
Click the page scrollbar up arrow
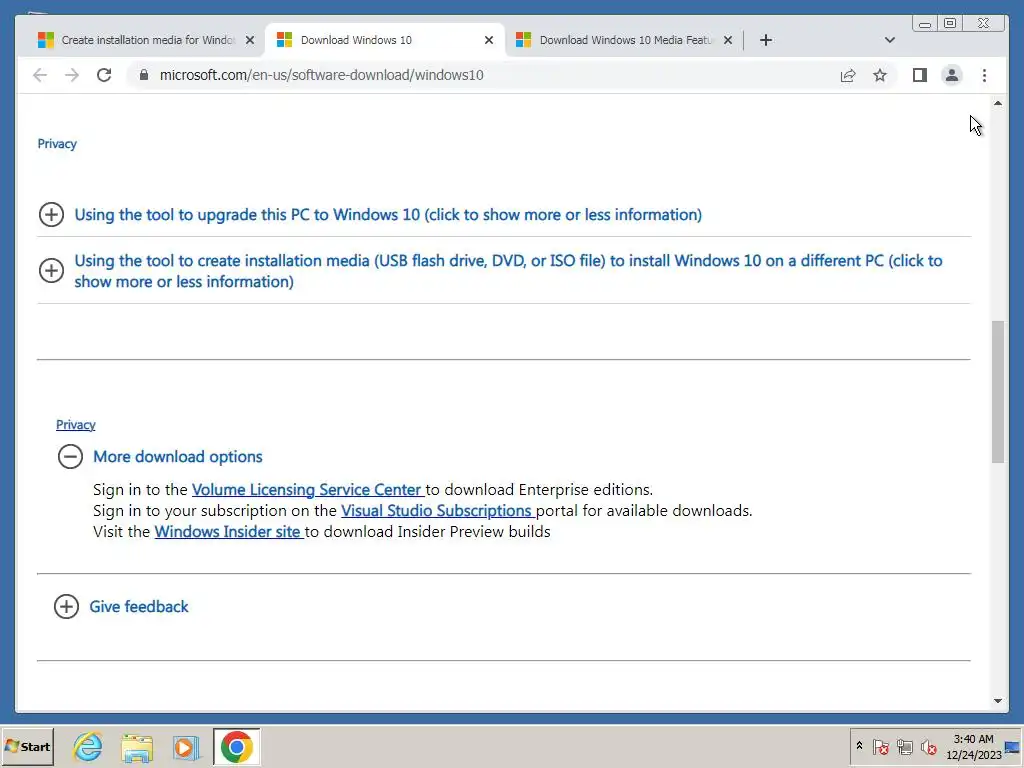(x=997, y=103)
